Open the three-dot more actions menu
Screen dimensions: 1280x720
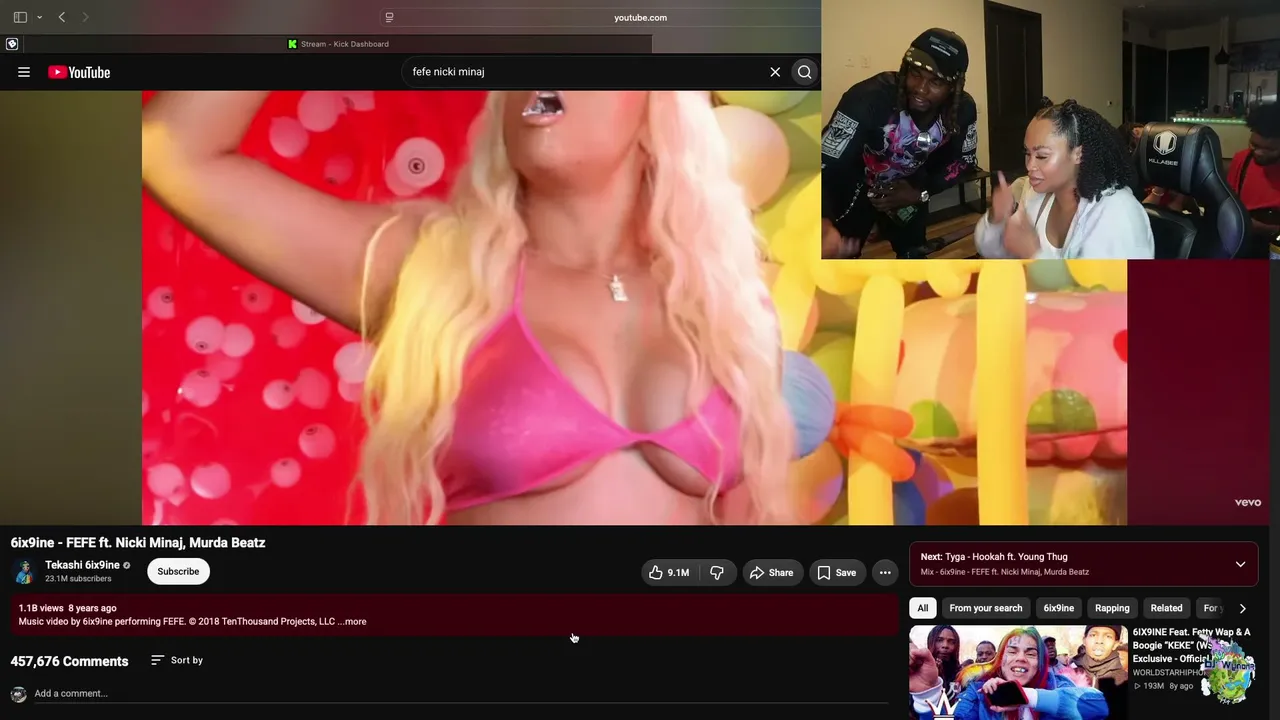pos(885,572)
